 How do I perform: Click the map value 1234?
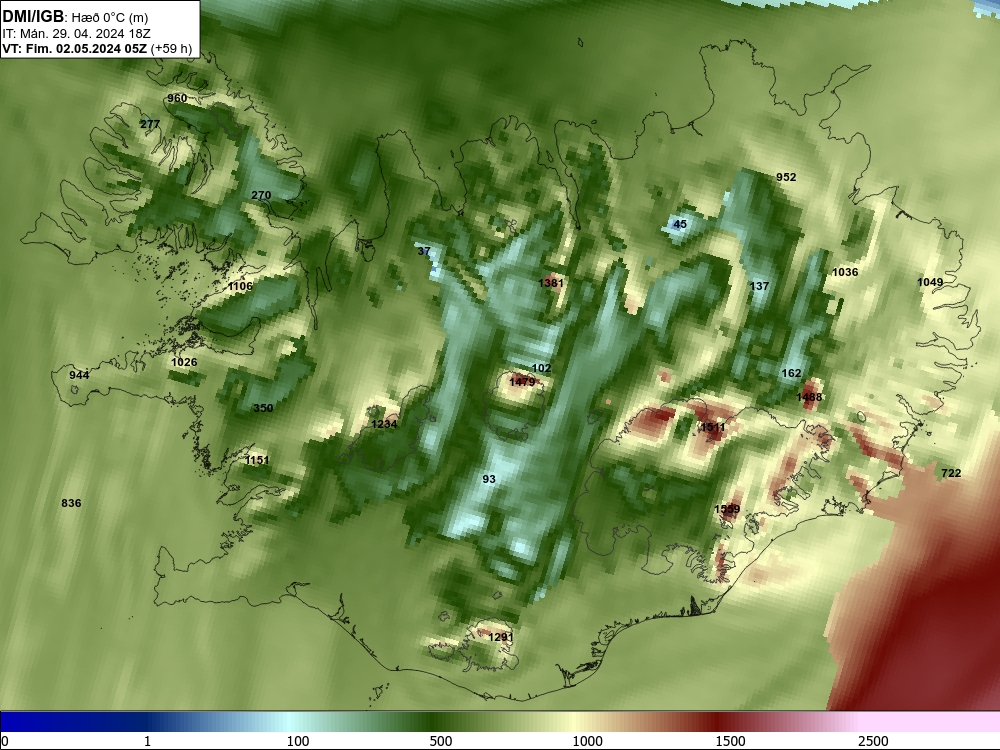tap(384, 424)
